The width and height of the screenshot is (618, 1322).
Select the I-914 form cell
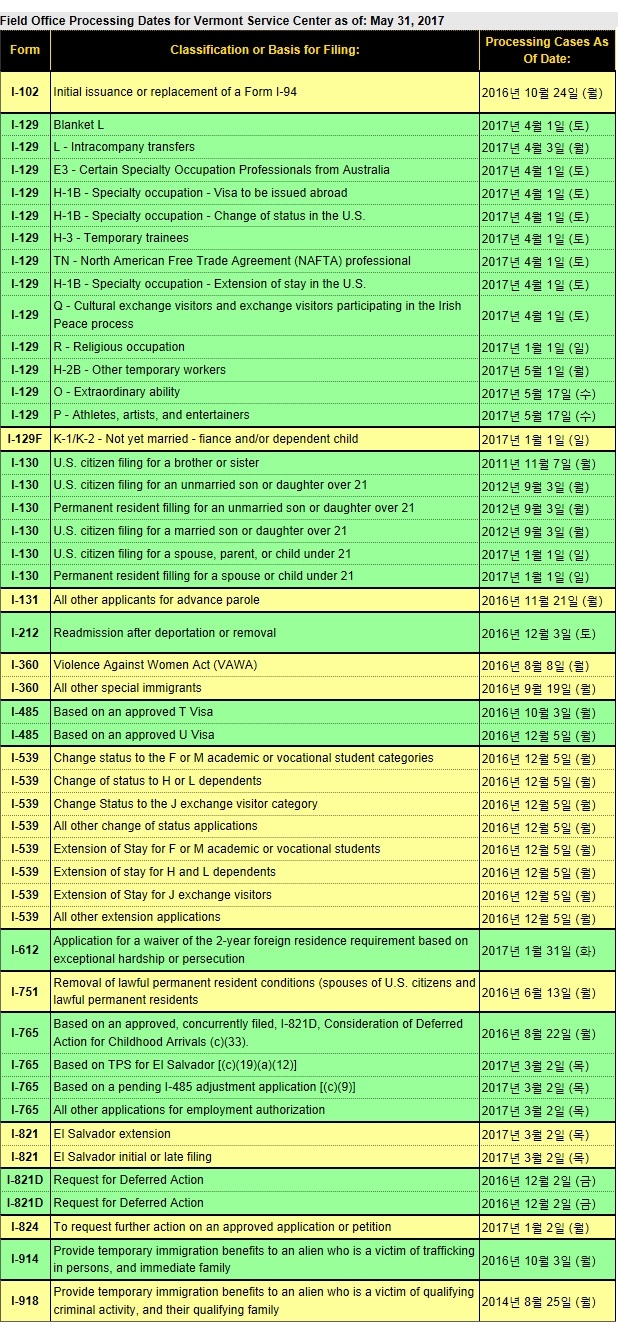point(25,1259)
